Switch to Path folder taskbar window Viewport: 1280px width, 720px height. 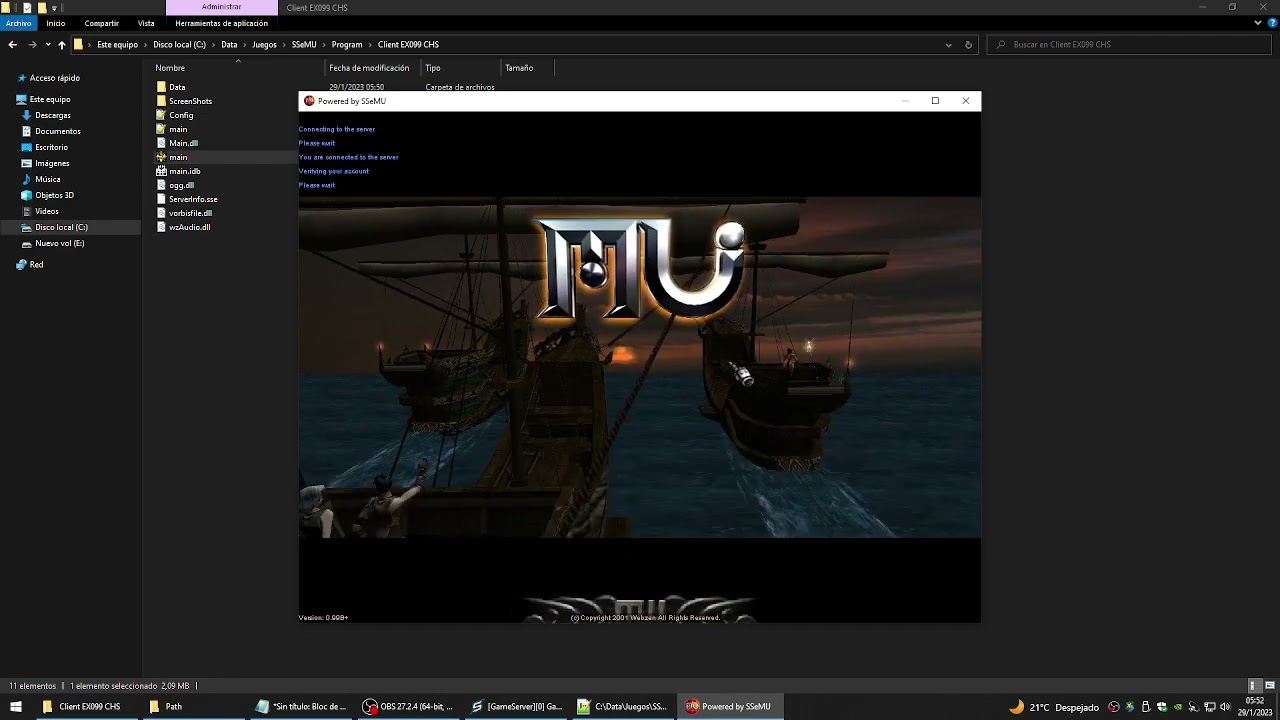[190, 707]
